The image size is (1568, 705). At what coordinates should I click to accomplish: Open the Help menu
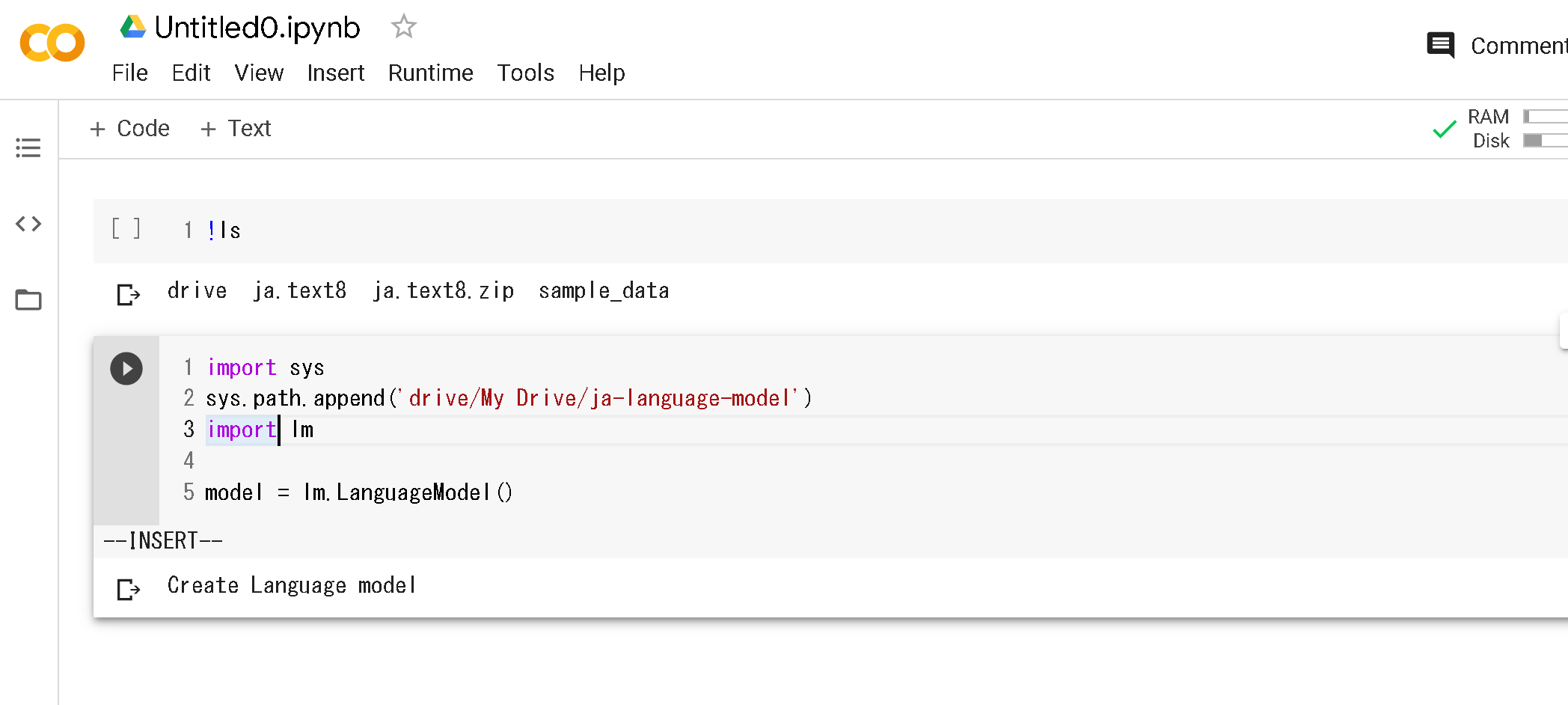click(x=601, y=73)
